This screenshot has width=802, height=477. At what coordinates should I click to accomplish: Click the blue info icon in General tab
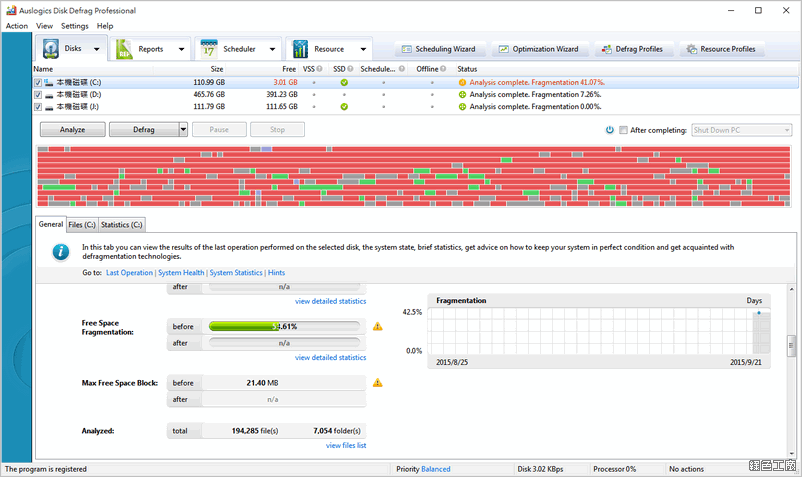coord(61,252)
